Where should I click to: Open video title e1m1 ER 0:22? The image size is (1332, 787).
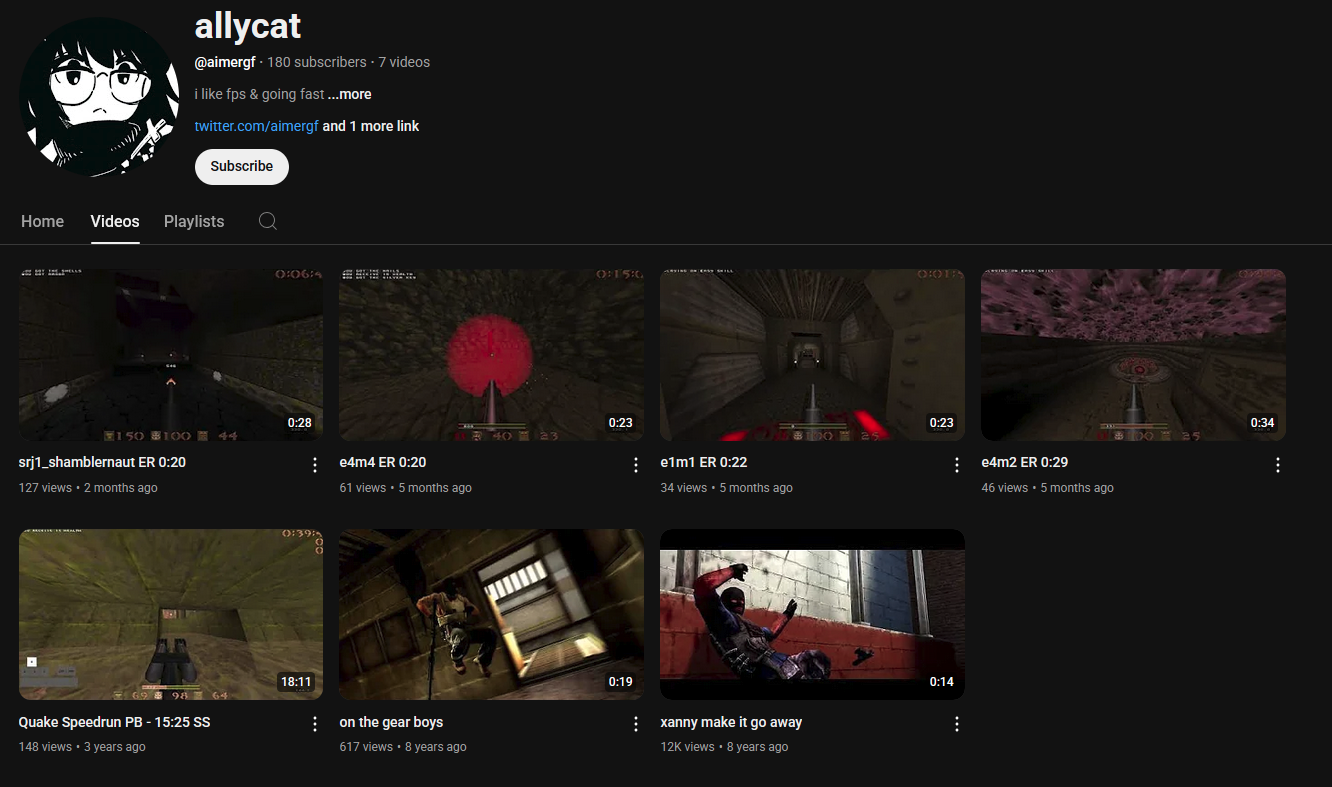tap(704, 462)
